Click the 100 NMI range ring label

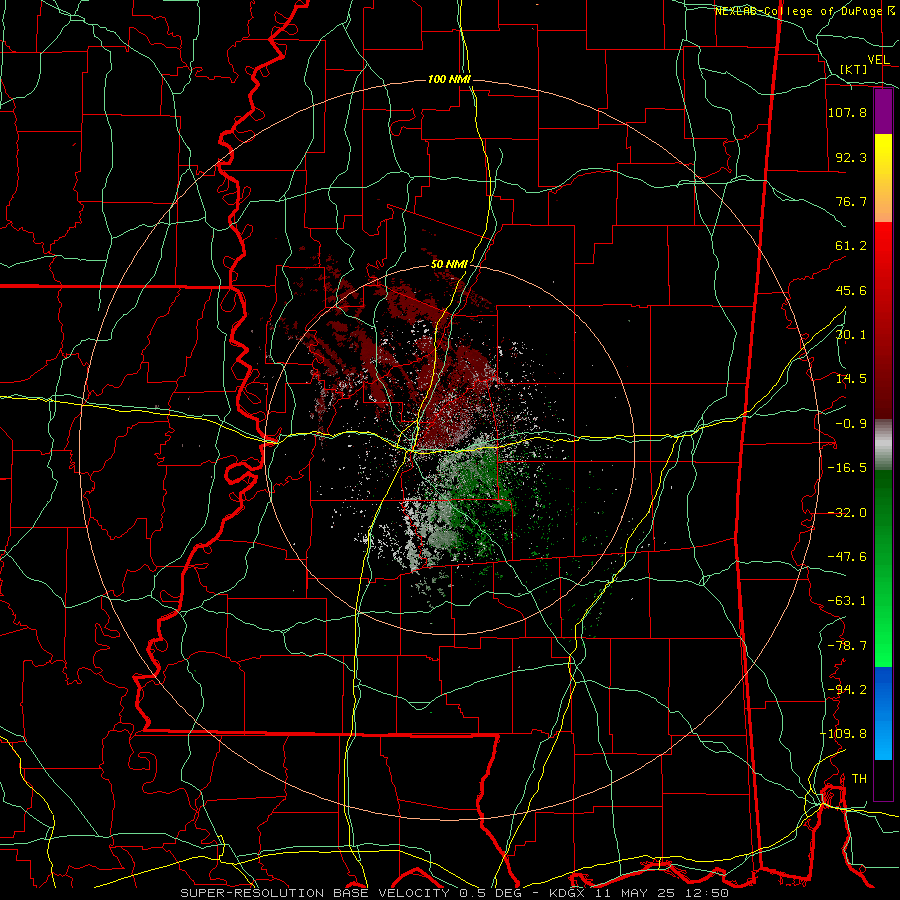pyautogui.click(x=449, y=79)
